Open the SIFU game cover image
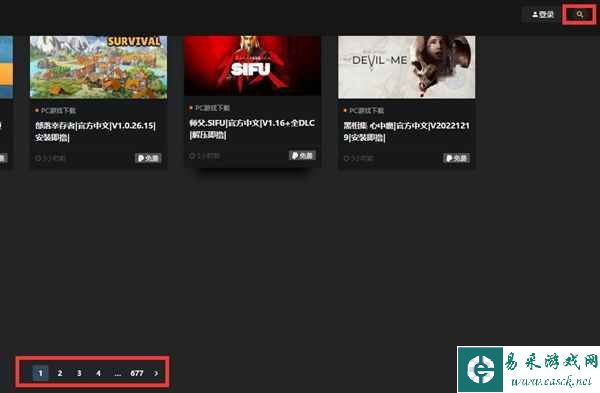 tap(252, 65)
